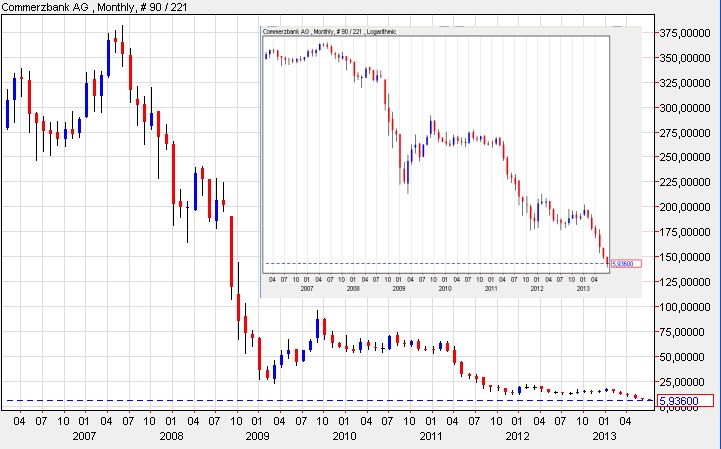Select the 2007 year label on main axis

(x=84, y=436)
